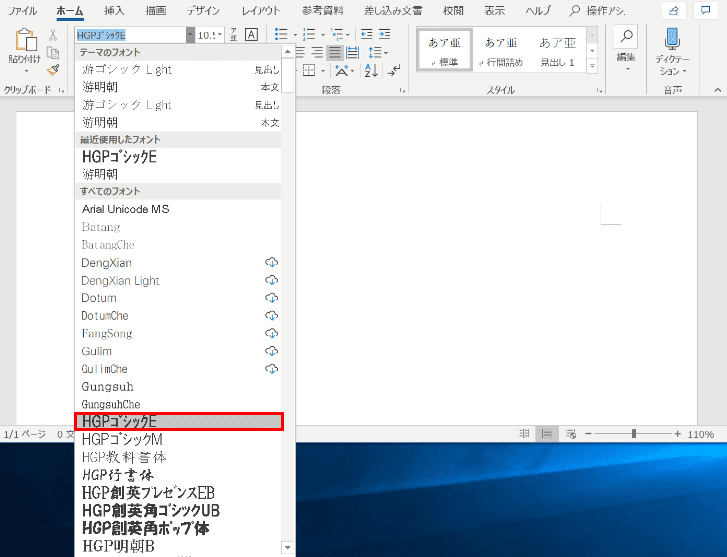Choose HGP行書体 font

178,475
